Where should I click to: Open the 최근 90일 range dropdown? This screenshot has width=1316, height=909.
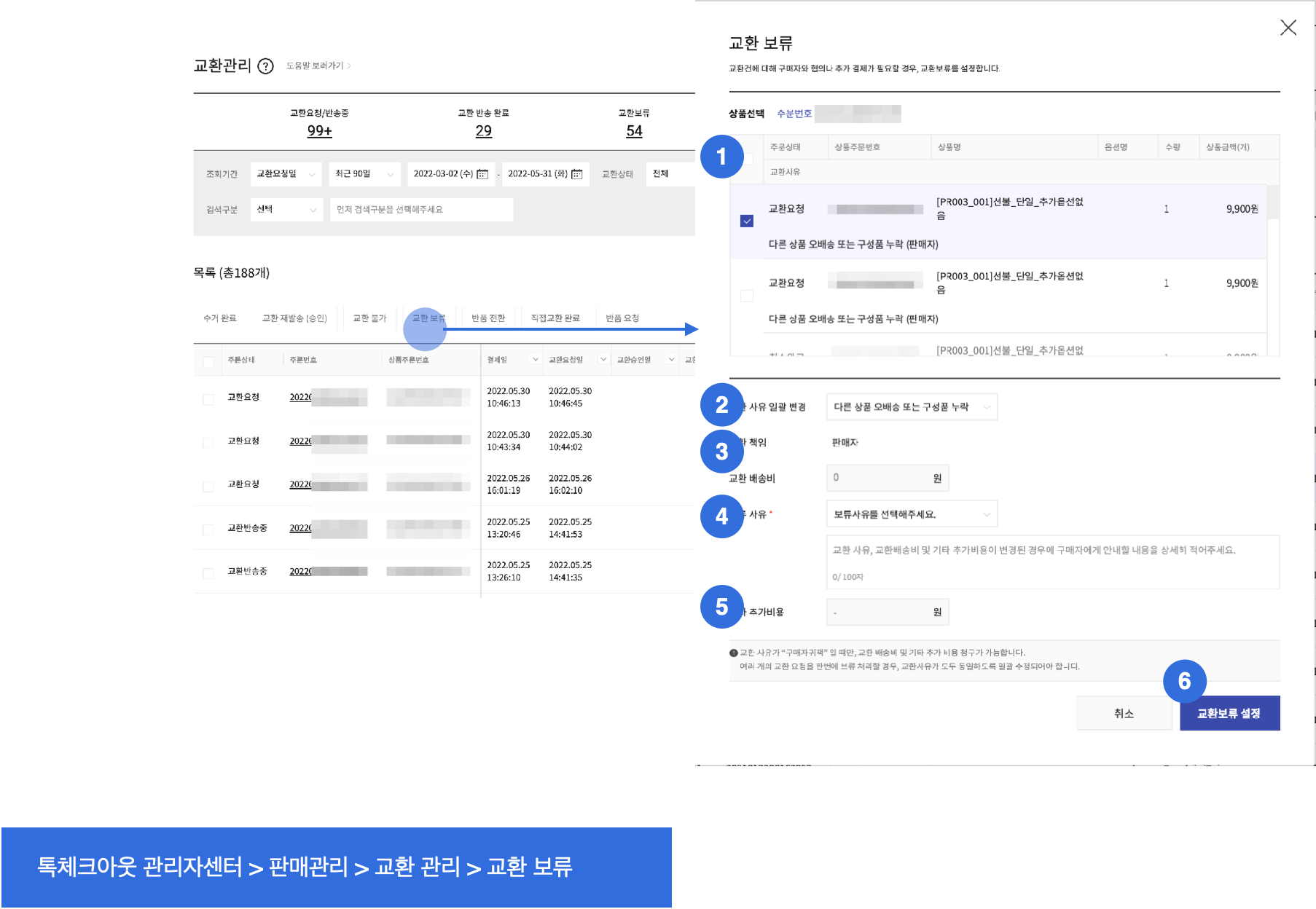364,174
